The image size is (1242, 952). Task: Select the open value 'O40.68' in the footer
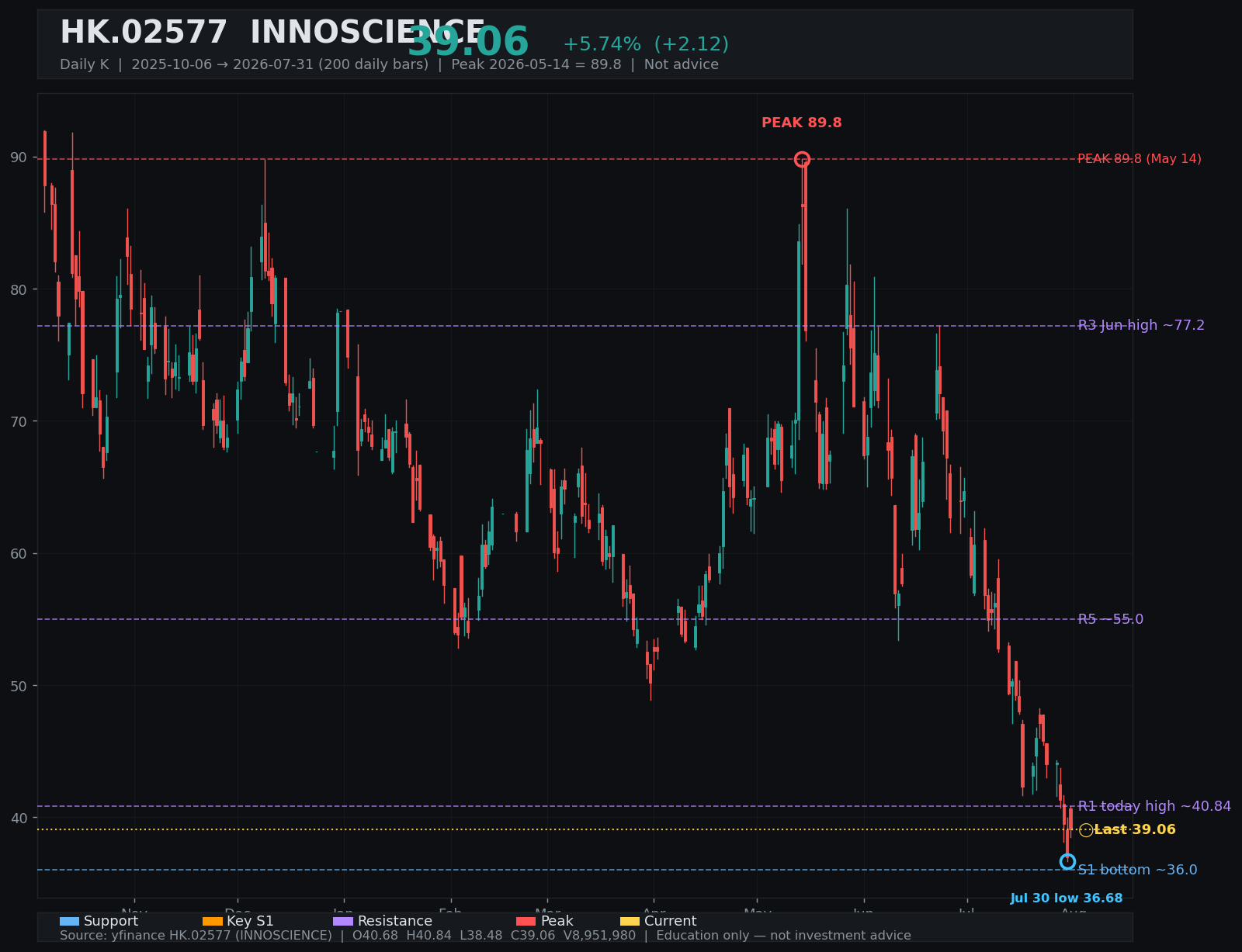point(376,936)
